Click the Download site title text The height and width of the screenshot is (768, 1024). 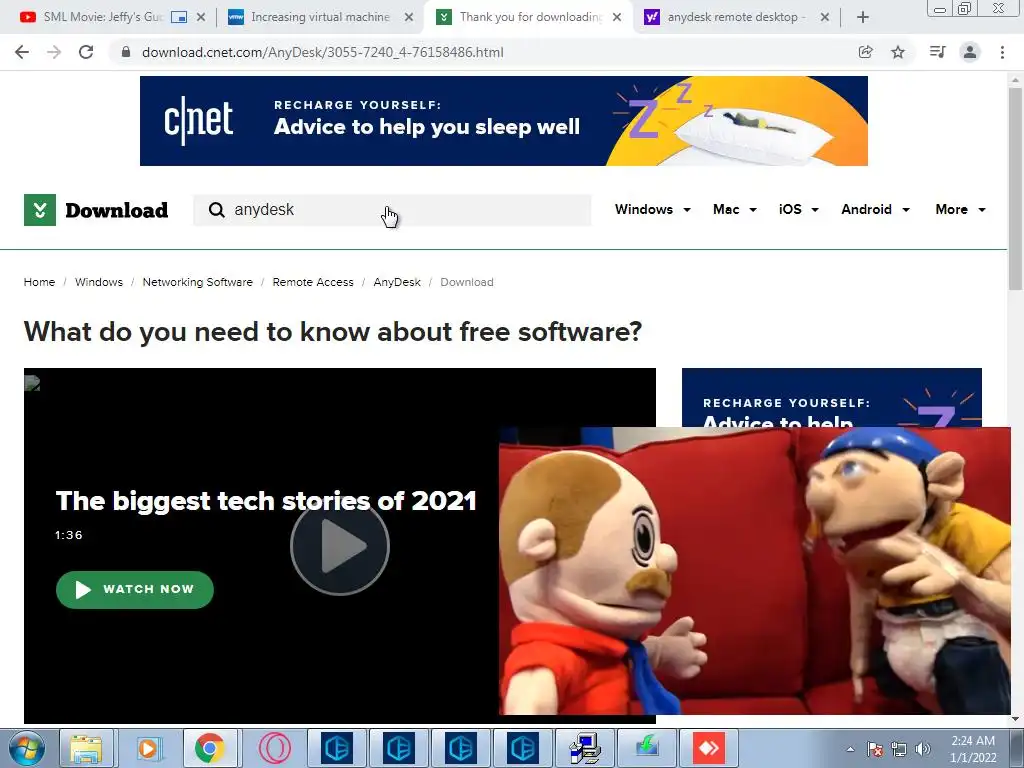(116, 210)
